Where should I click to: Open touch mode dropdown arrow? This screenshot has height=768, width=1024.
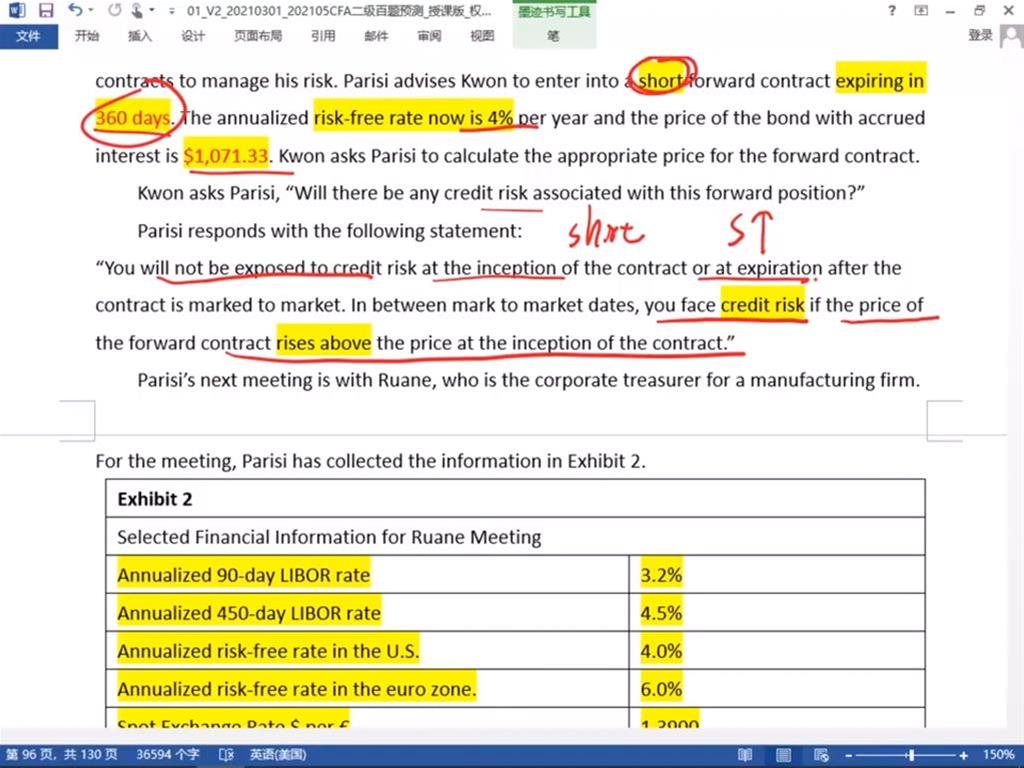pyautogui.click(x=152, y=10)
